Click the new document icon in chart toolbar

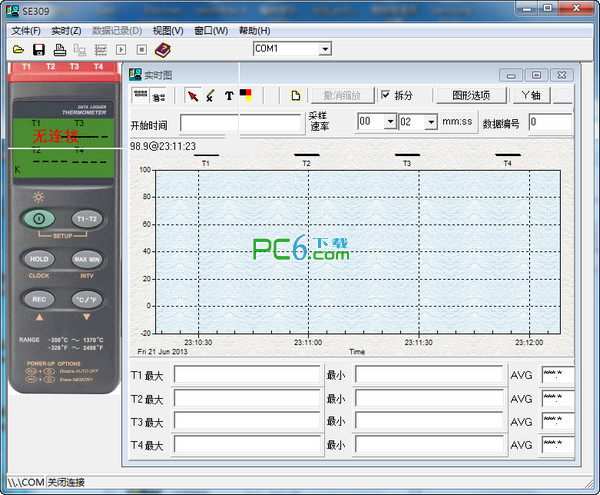coord(295,96)
